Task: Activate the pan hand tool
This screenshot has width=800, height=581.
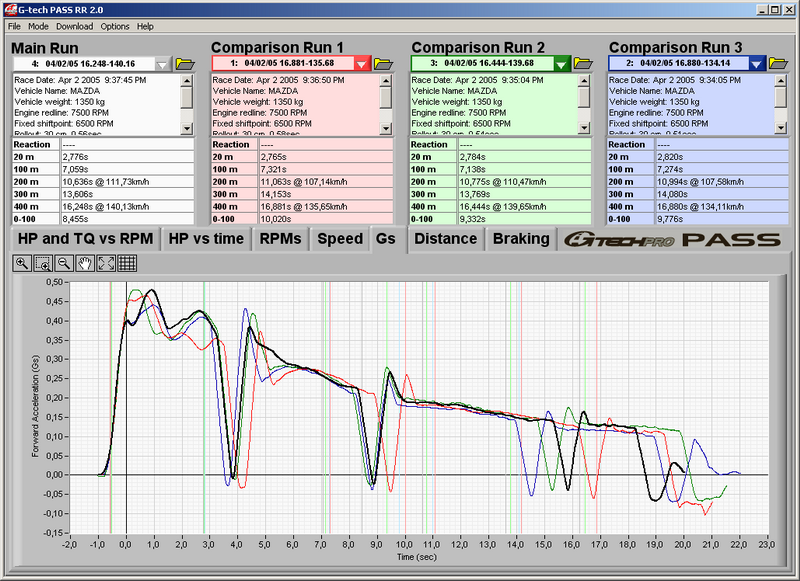Action: (x=85, y=263)
